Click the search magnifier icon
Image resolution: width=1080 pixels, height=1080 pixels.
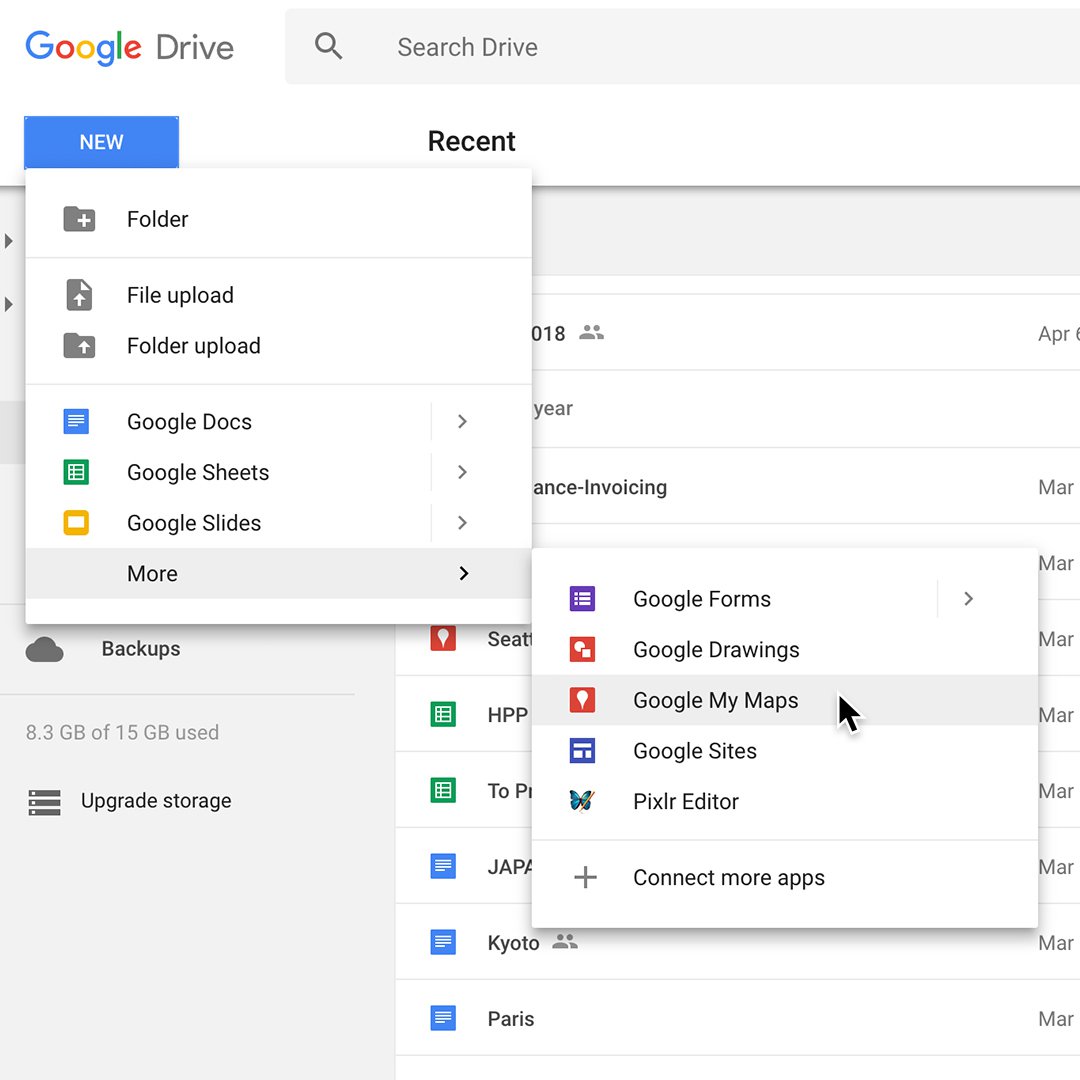[328, 47]
